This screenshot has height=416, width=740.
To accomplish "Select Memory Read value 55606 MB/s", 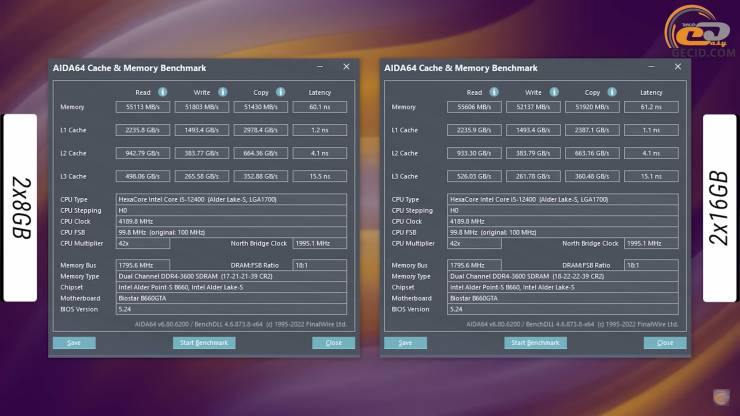I will tap(474, 107).
